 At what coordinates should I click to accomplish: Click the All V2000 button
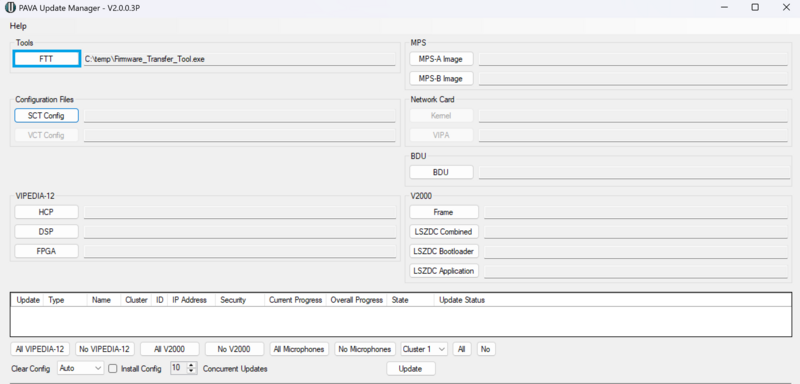pyautogui.click(x=169, y=349)
